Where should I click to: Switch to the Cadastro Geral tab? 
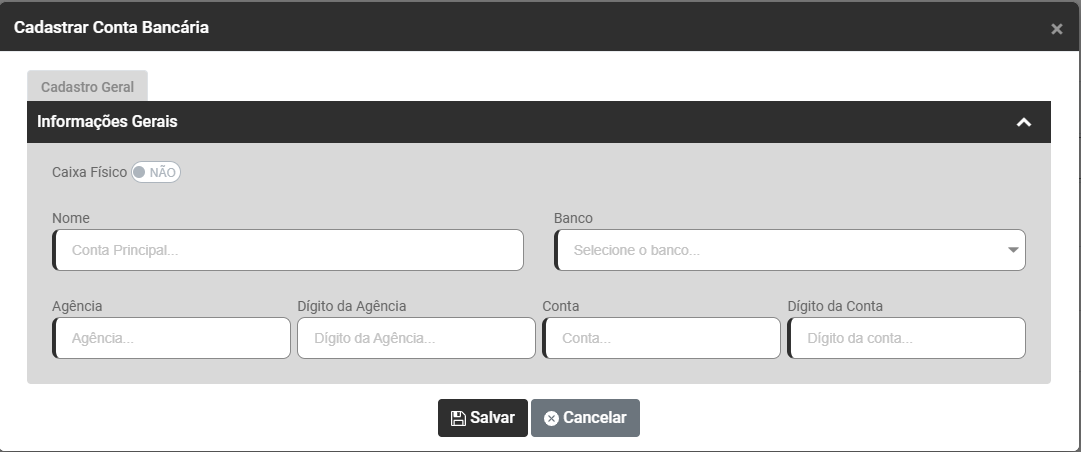[x=87, y=87]
